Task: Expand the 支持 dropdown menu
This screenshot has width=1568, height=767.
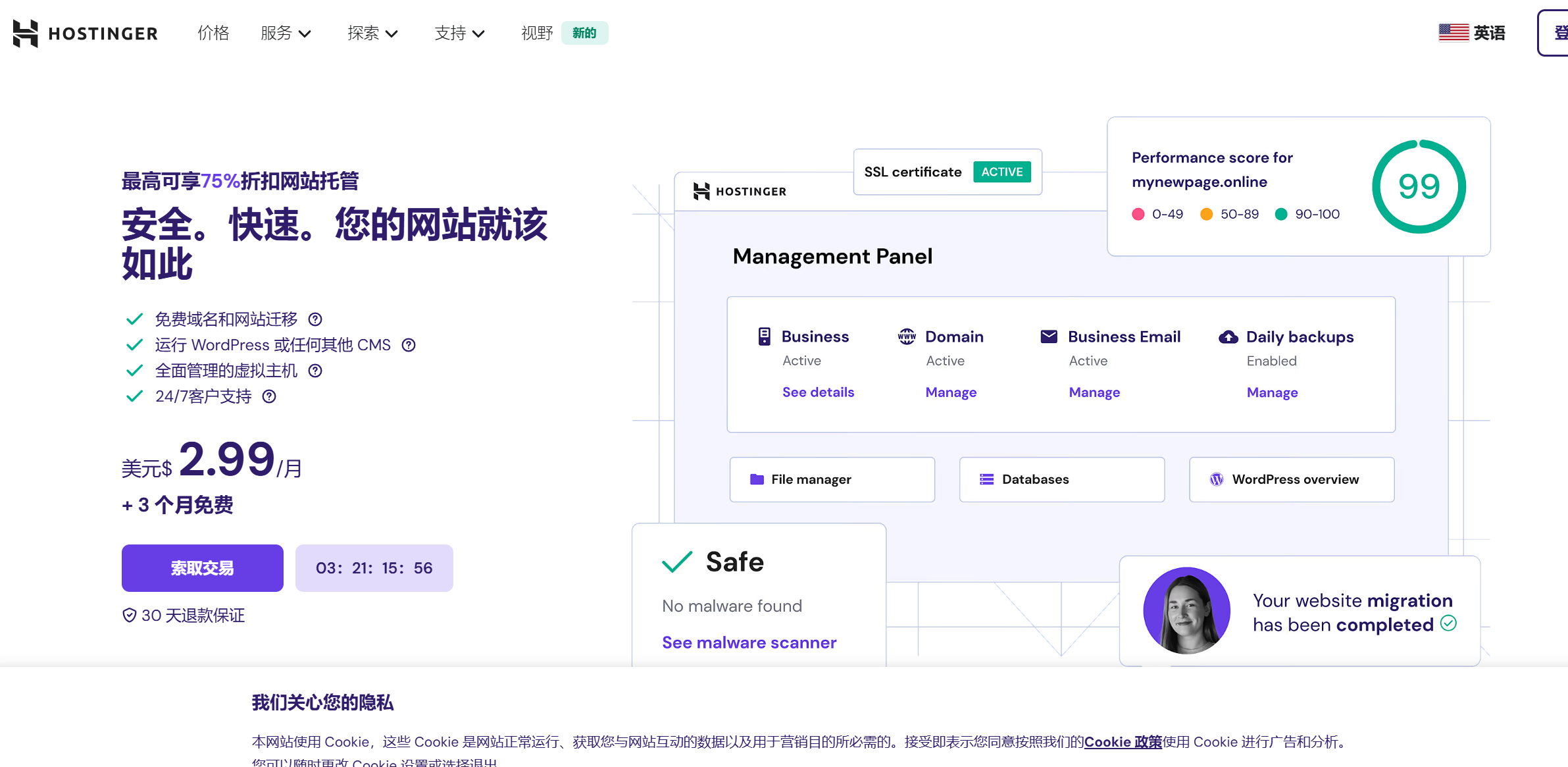Action: click(x=459, y=33)
